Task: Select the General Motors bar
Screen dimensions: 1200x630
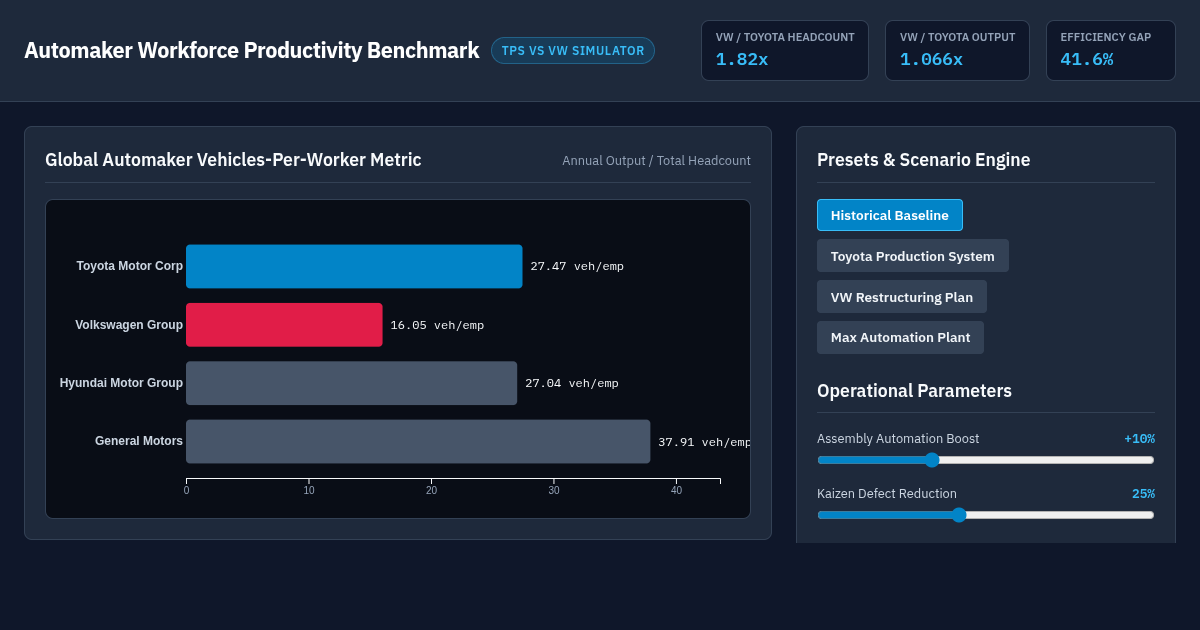Action: point(418,442)
